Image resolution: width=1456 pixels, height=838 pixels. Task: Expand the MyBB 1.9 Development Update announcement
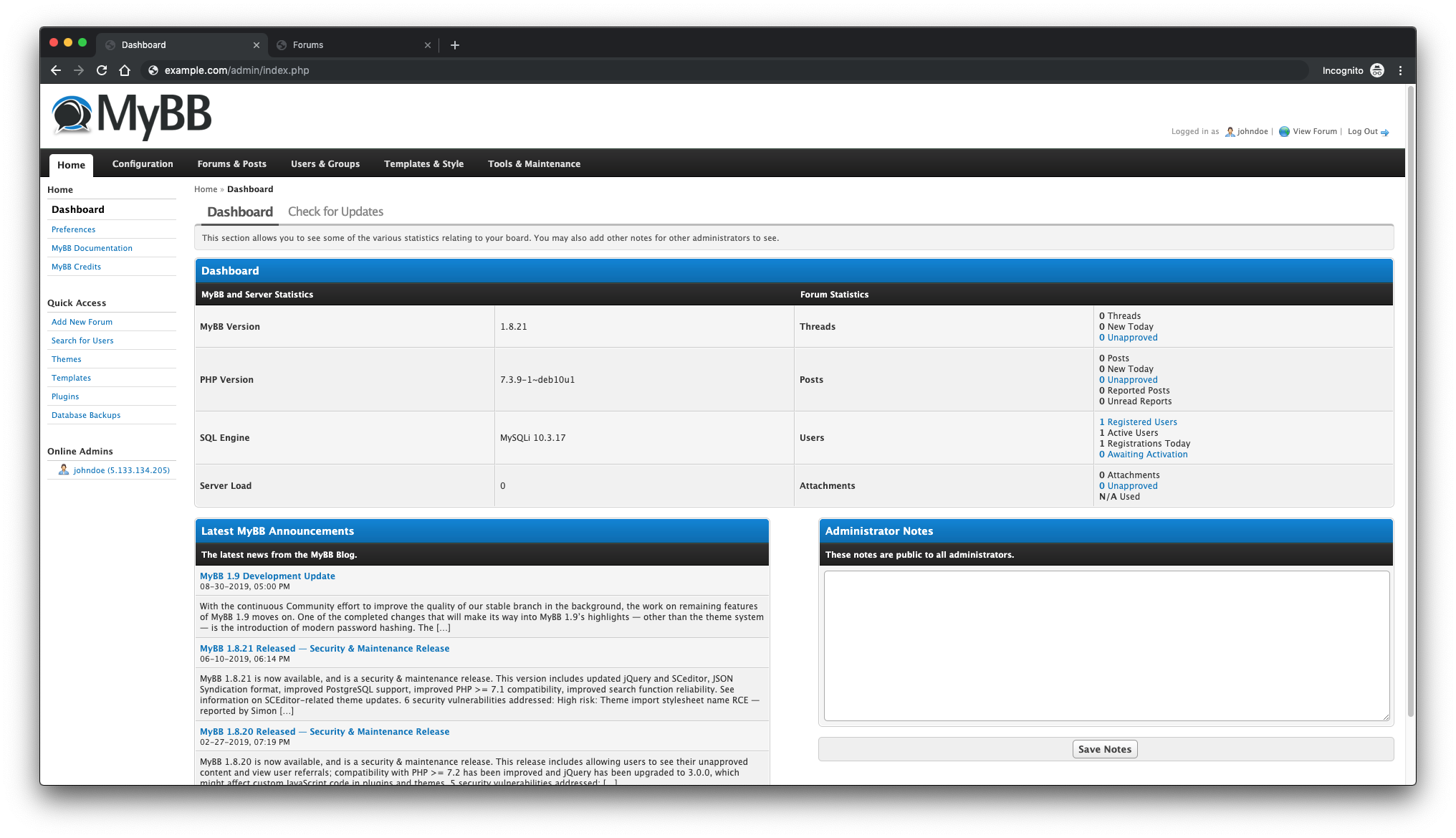point(267,575)
